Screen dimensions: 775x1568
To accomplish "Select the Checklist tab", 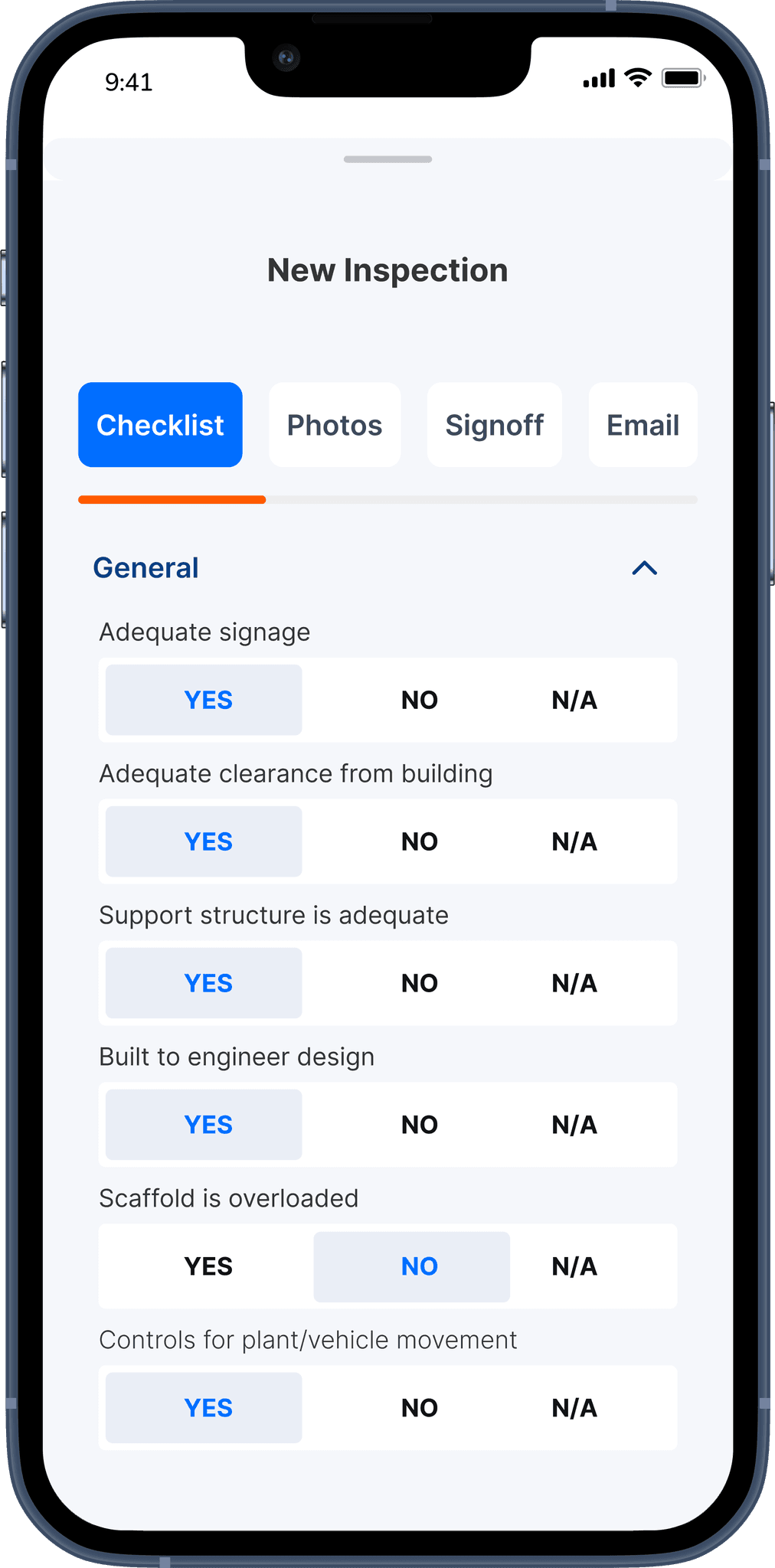I will pos(160,424).
